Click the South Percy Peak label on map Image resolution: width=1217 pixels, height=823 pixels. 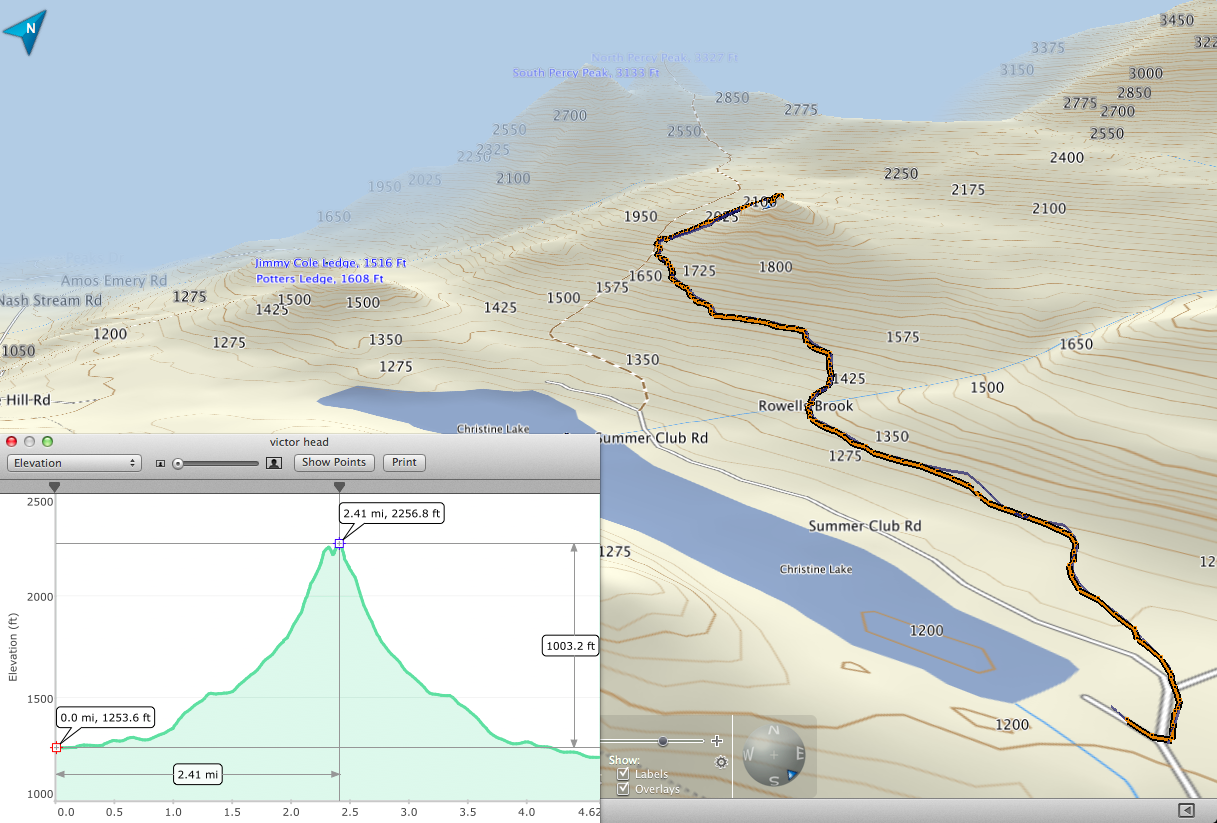[x=585, y=73]
